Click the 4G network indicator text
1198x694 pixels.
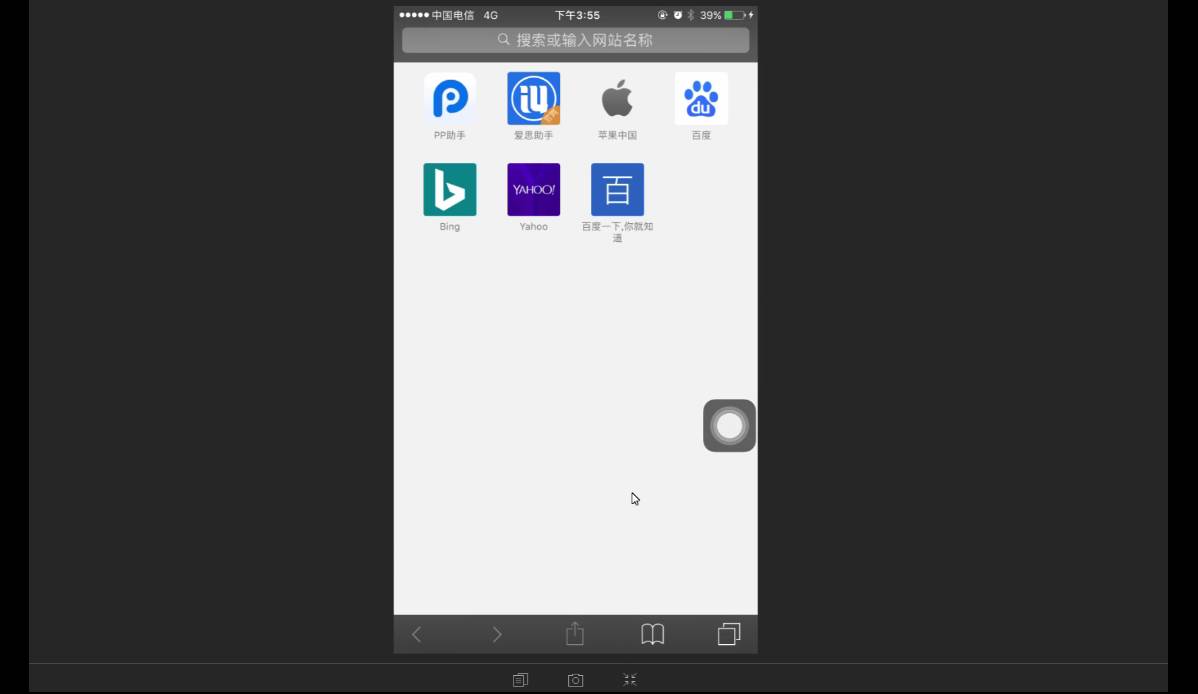(491, 15)
